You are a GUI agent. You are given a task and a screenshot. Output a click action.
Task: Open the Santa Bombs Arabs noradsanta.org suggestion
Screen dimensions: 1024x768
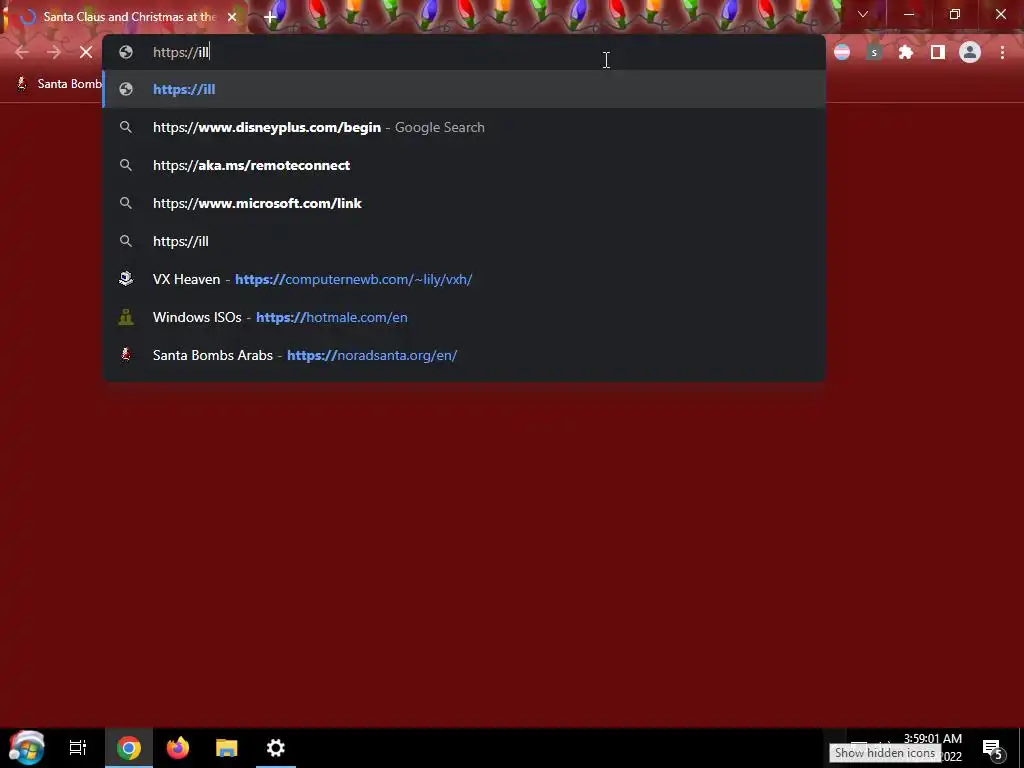point(464,355)
